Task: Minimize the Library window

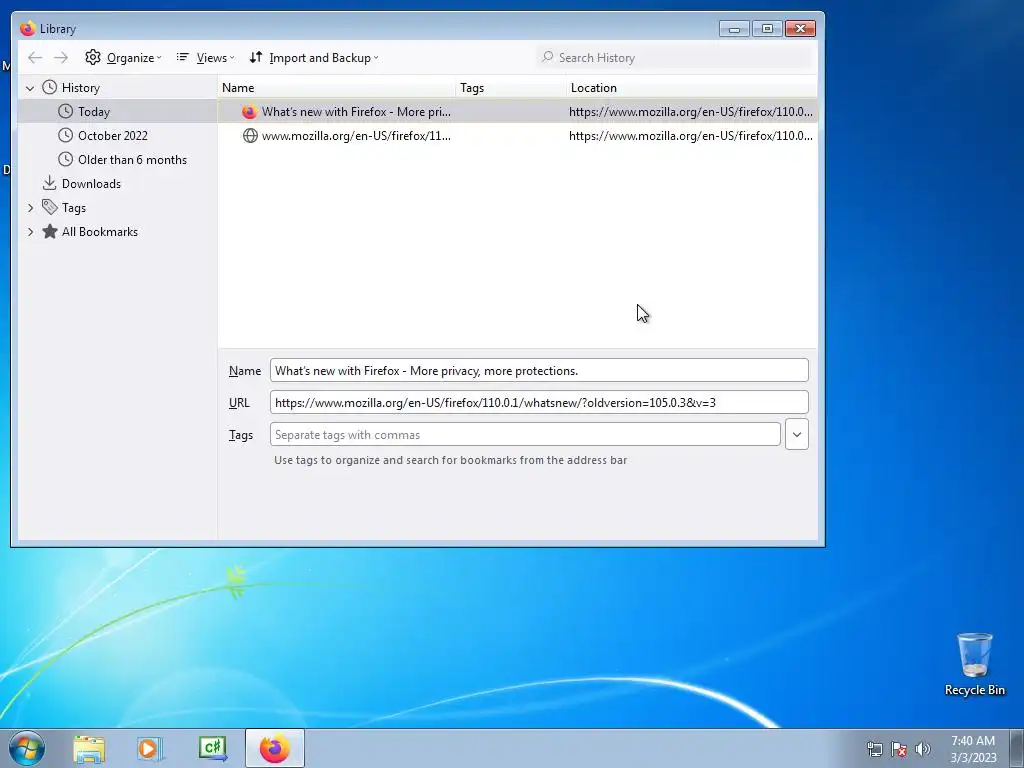Action: (734, 29)
